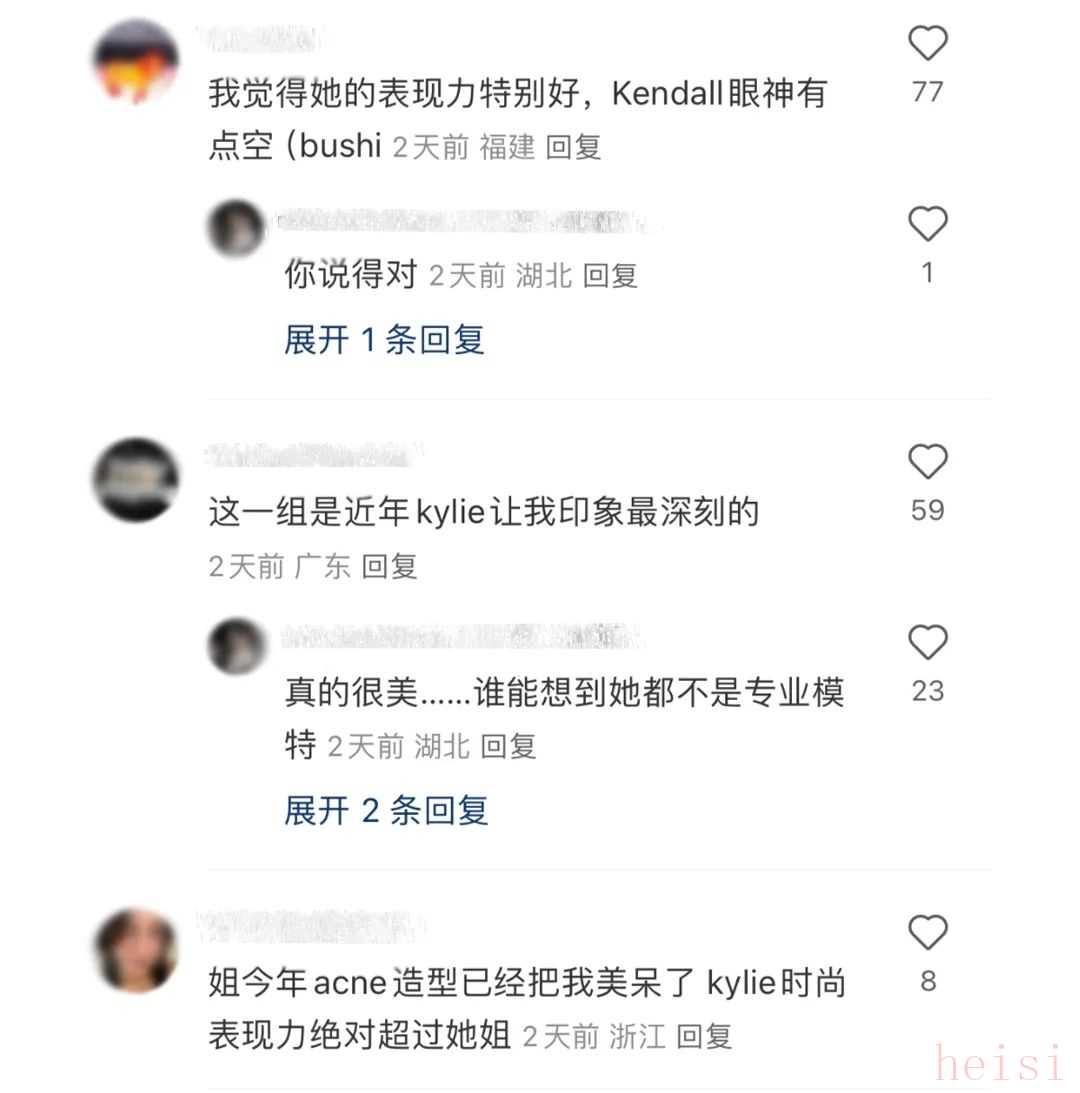Screen dimensions: 1080x1093
Task: Tap 回复 under the 广东 comment
Action: (x=390, y=567)
